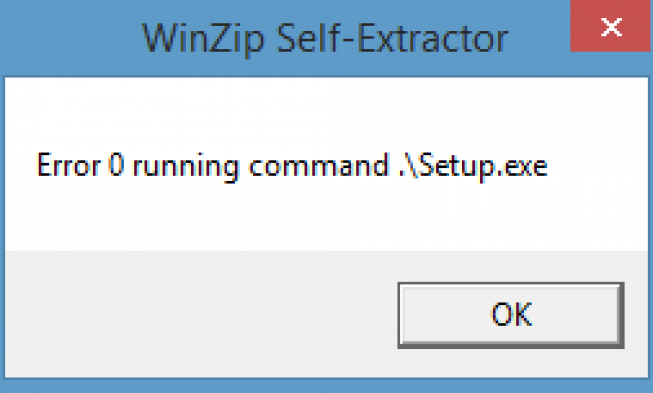Click the gray footer beside OK
The height and width of the screenshot is (393, 653).
(x=200, y=314)
